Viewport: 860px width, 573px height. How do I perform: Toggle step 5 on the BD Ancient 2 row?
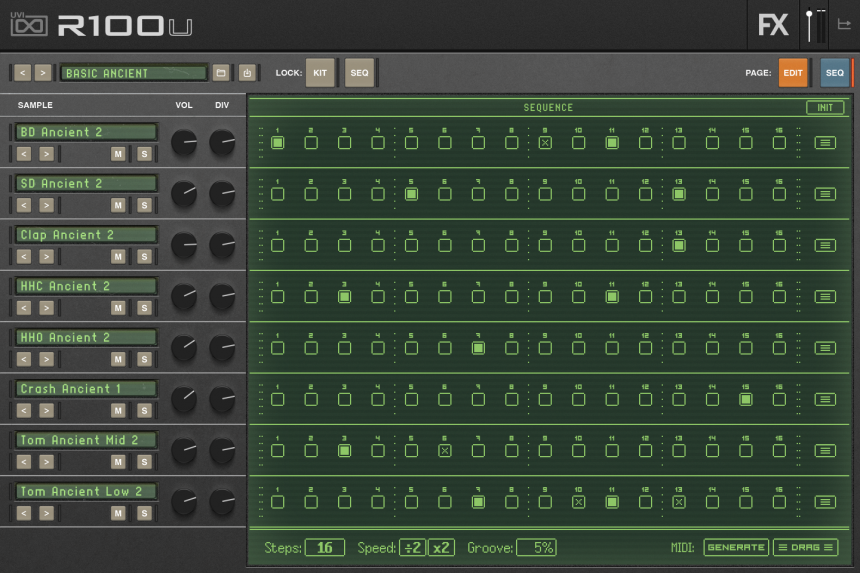pyautogui.click(x=411, y=143)
